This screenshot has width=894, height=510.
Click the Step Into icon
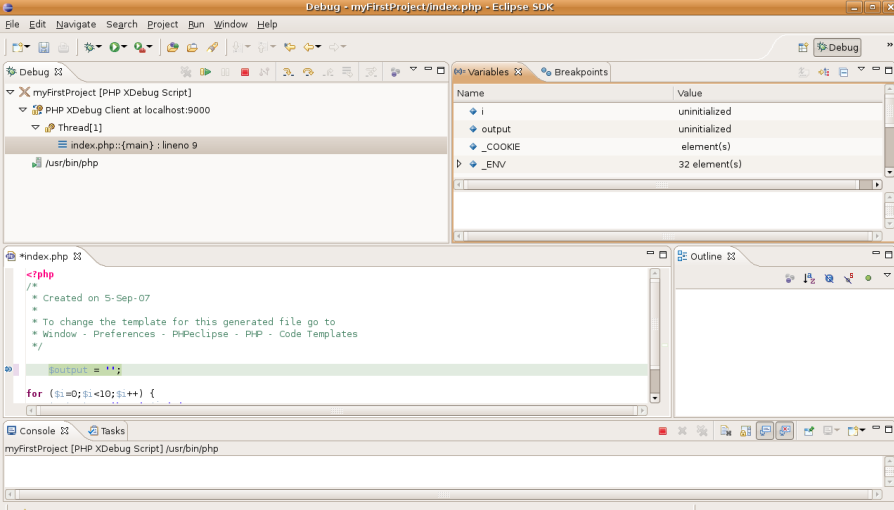[x=288, y=72]
